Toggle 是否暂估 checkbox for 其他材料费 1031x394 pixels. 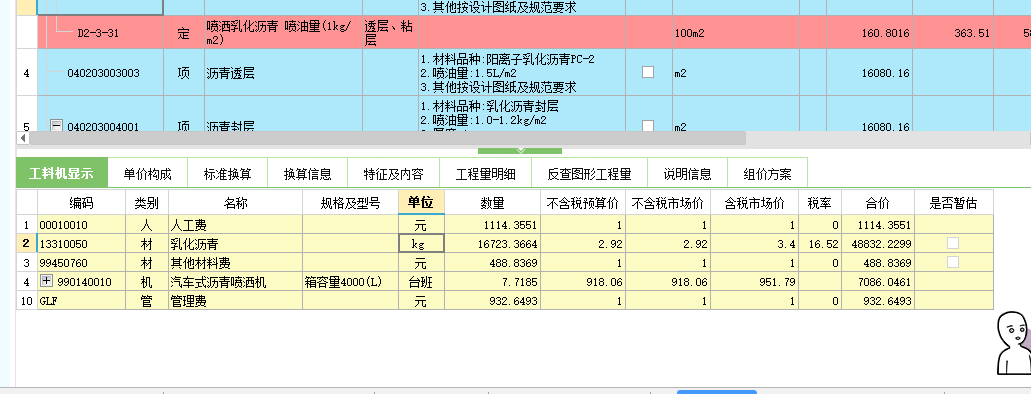click(953, 262)
